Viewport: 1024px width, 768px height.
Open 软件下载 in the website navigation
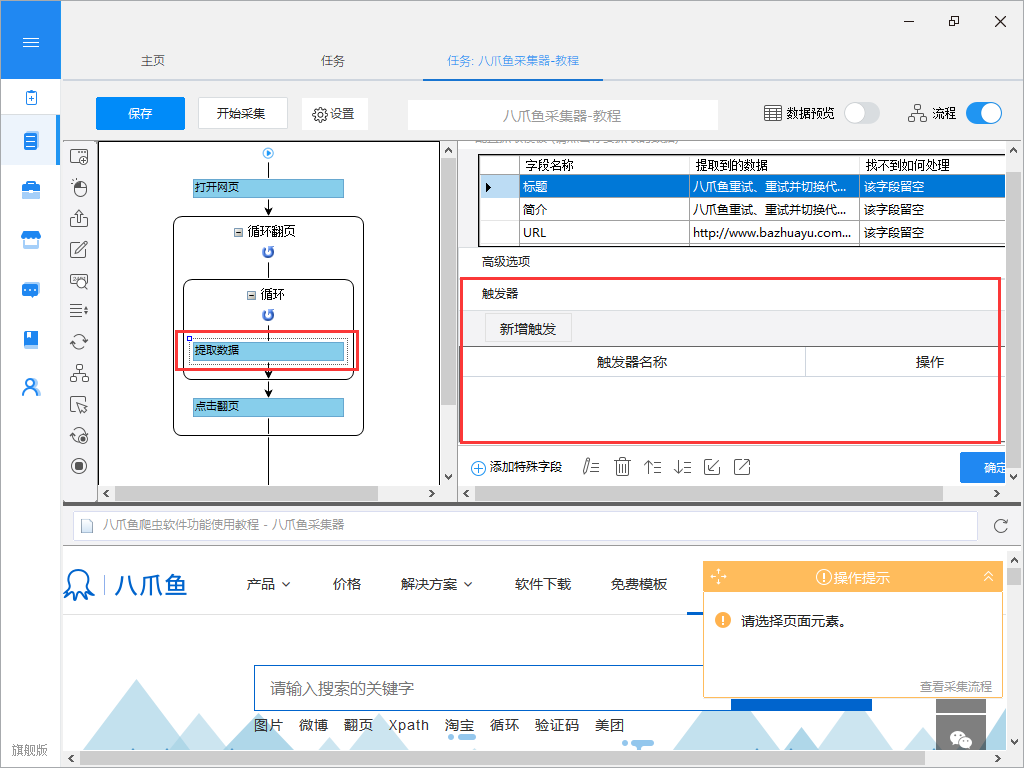click(543, 584)
